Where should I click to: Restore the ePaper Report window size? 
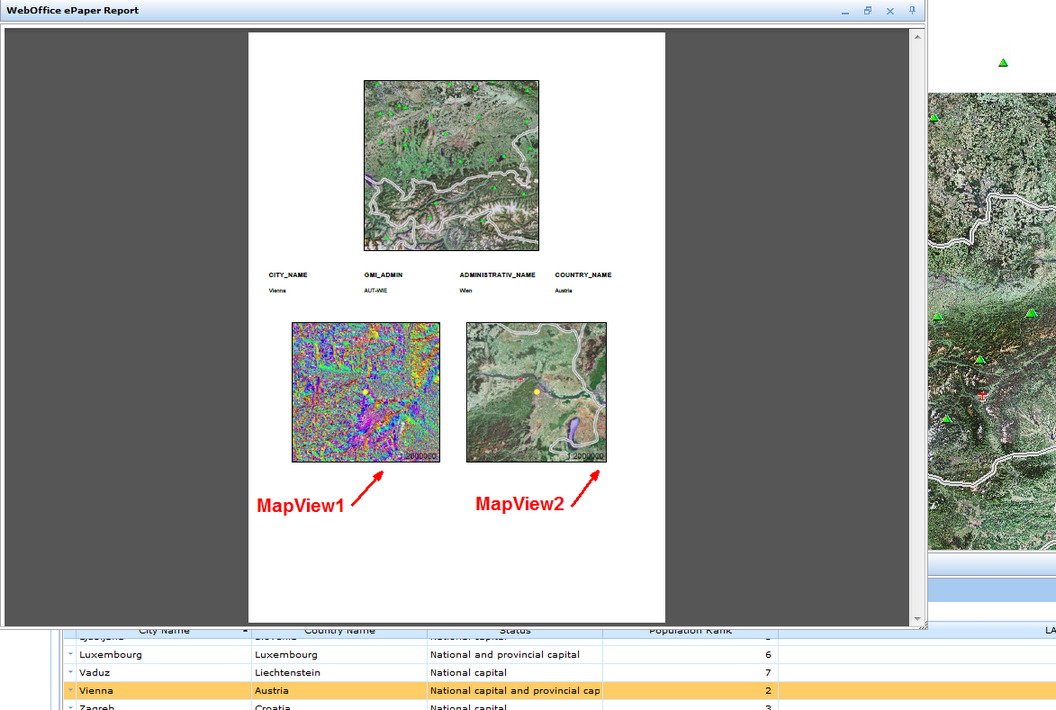(866, 10)
